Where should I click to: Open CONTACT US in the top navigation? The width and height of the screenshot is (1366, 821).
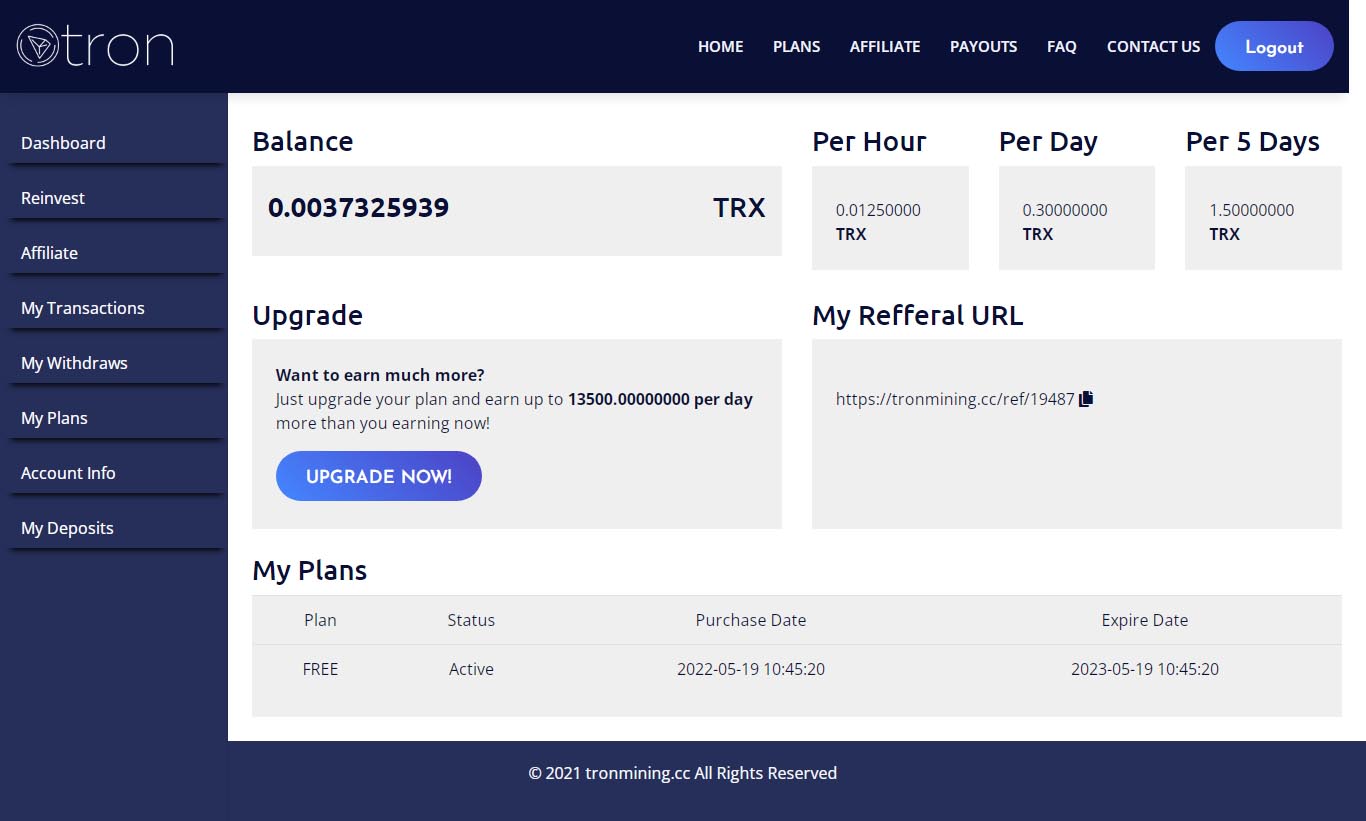(1154, 46)
